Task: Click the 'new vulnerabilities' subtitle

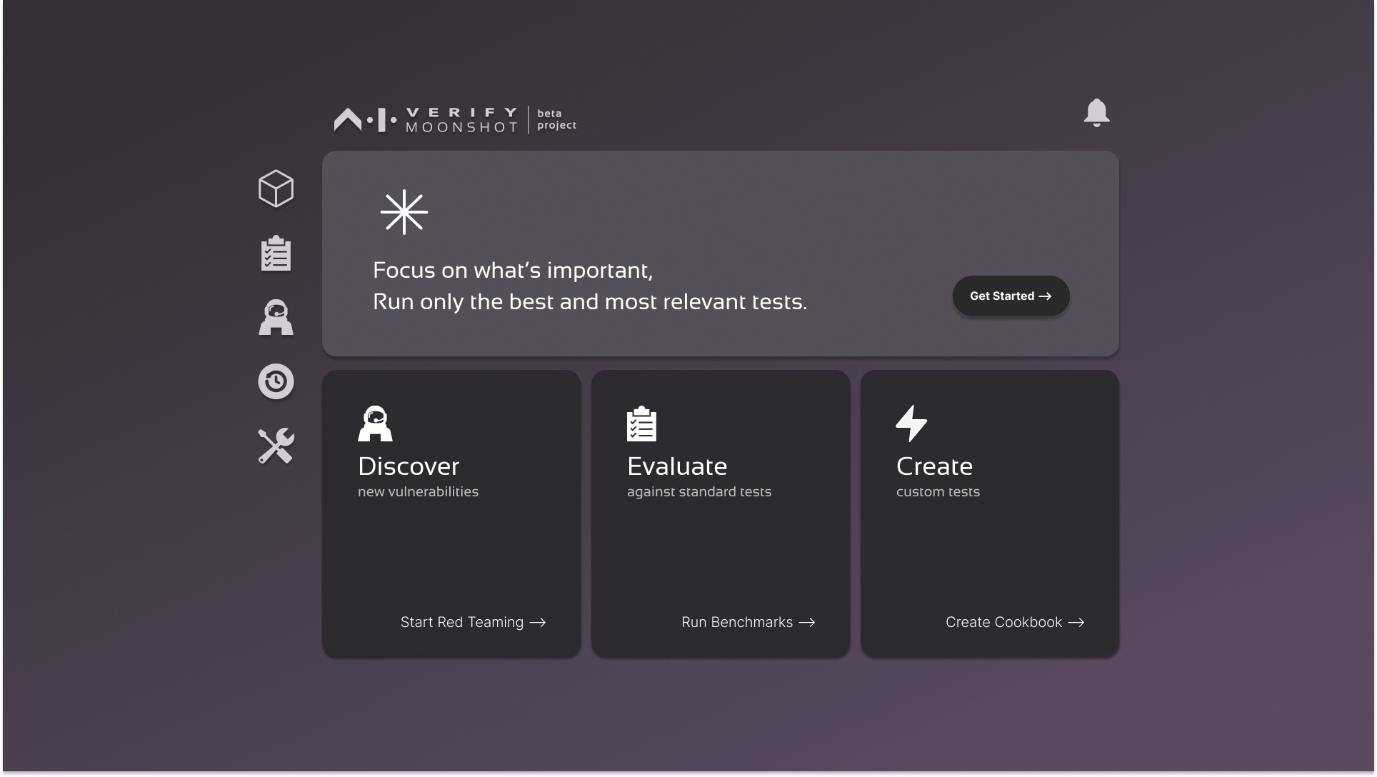Action: coord(418,492)
